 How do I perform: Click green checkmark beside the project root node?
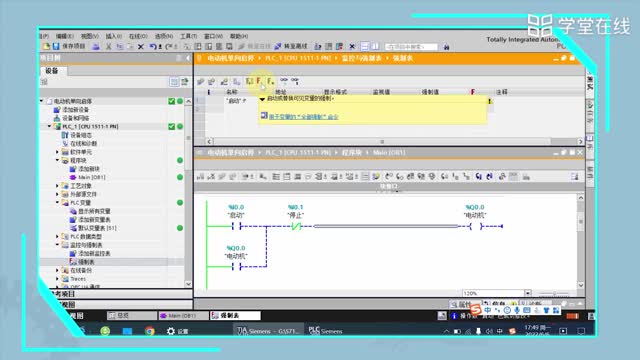pyautogui.click(x=171, y=101)
